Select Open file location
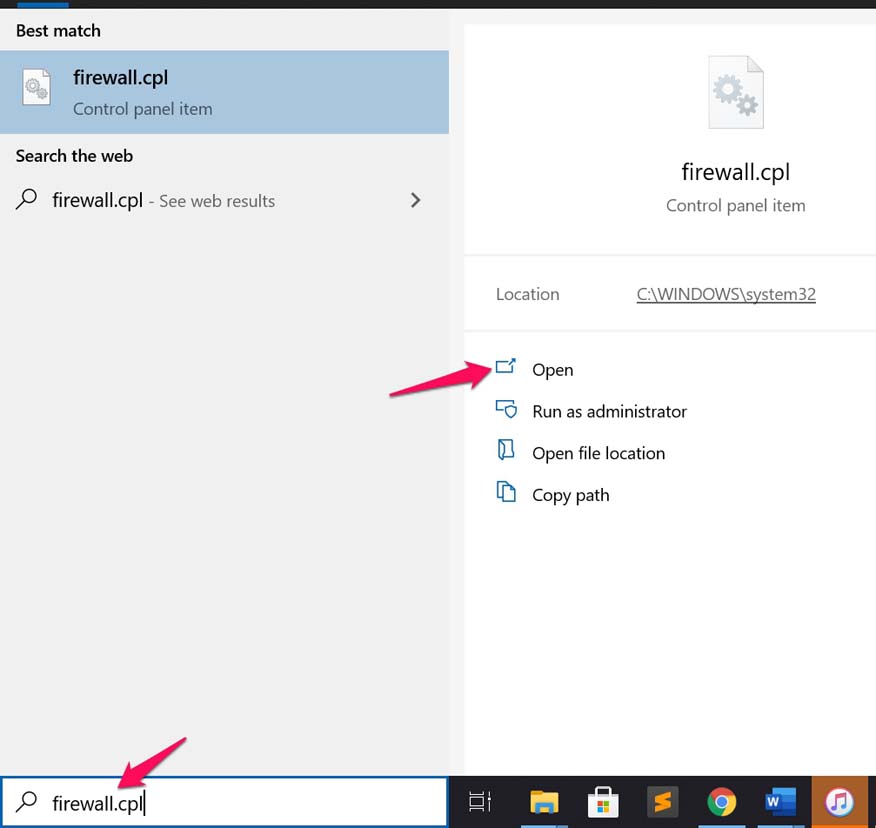 pos(598,453)
